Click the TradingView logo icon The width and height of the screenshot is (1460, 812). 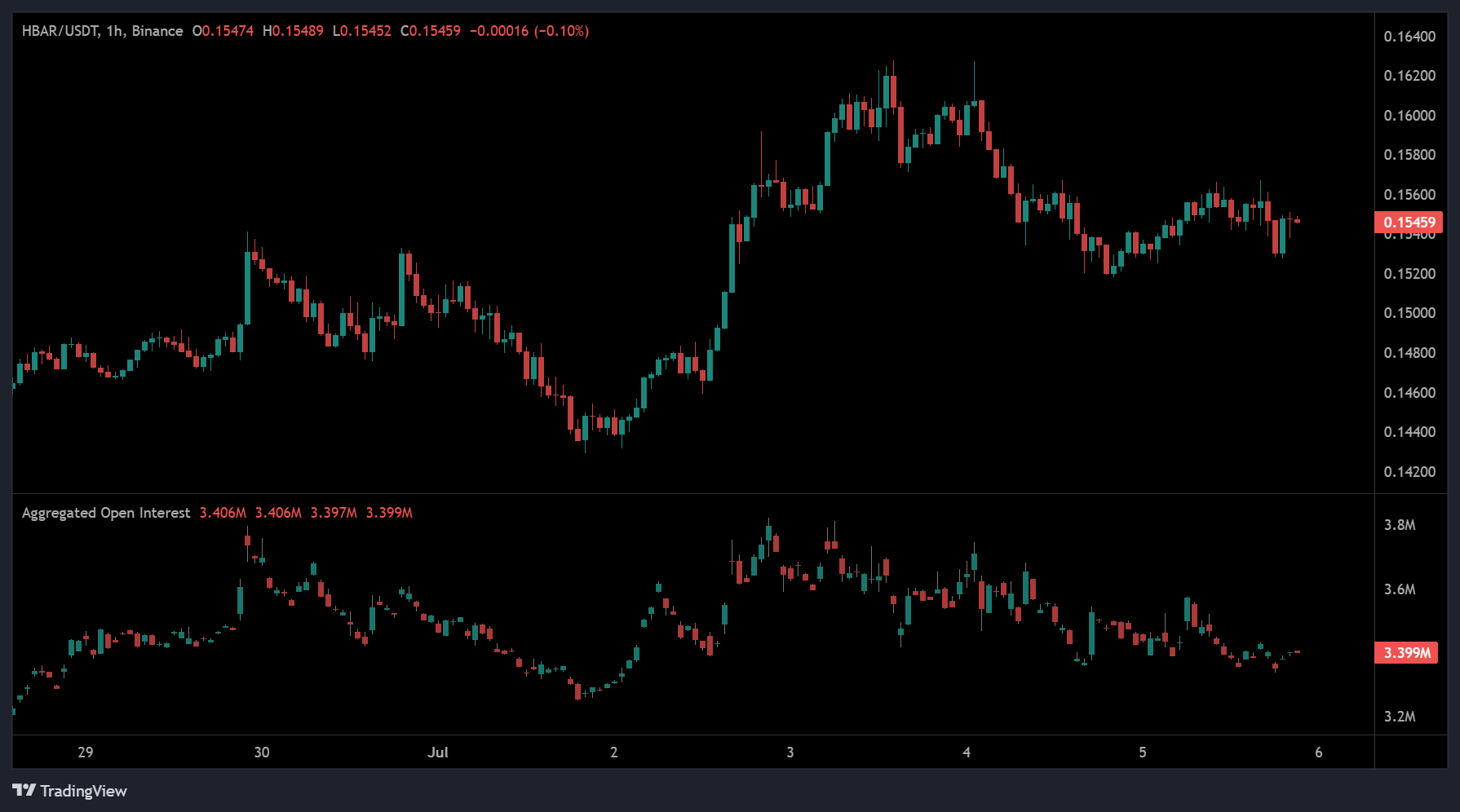(x=24, y=790)
